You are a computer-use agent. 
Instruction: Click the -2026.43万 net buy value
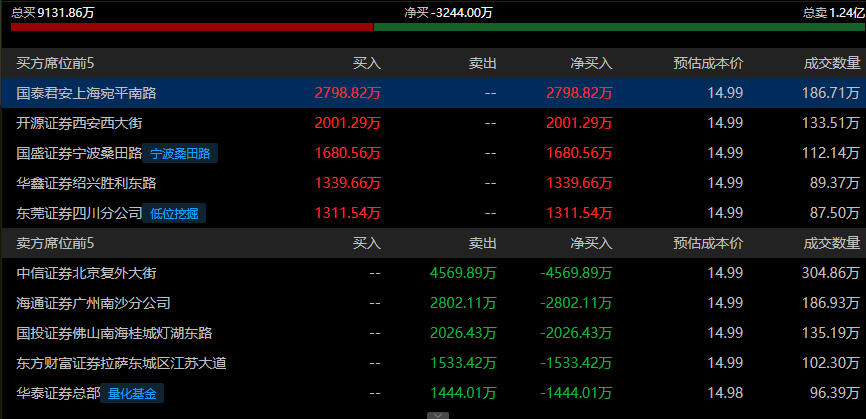(x=576, y=333)
